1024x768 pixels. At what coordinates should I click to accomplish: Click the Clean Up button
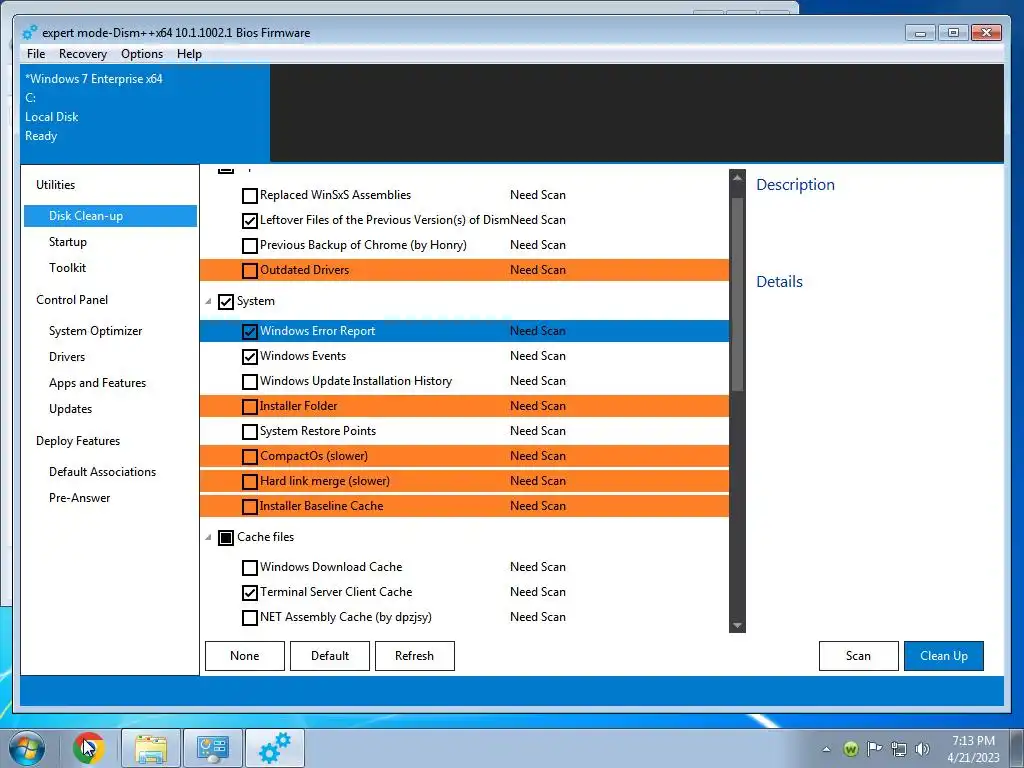click(x=944, y=656)
